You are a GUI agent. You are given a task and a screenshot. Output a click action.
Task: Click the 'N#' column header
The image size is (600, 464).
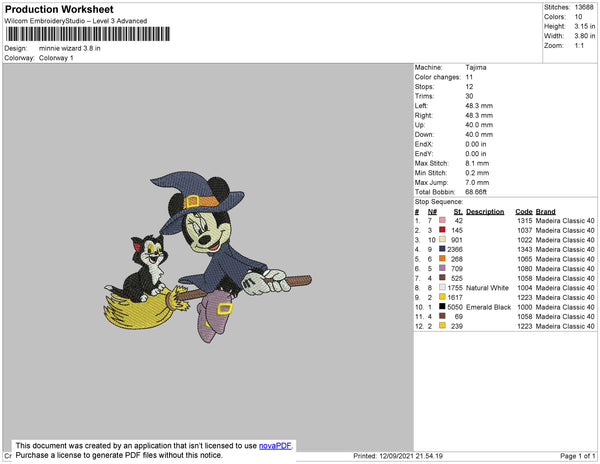coord(432,212)
